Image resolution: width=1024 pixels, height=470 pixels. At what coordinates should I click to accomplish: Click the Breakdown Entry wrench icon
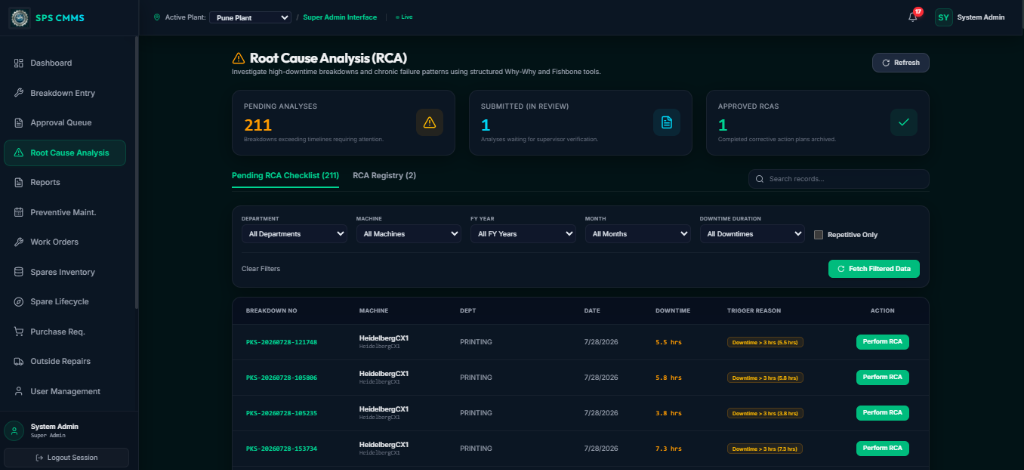click(x=18, y=93)
